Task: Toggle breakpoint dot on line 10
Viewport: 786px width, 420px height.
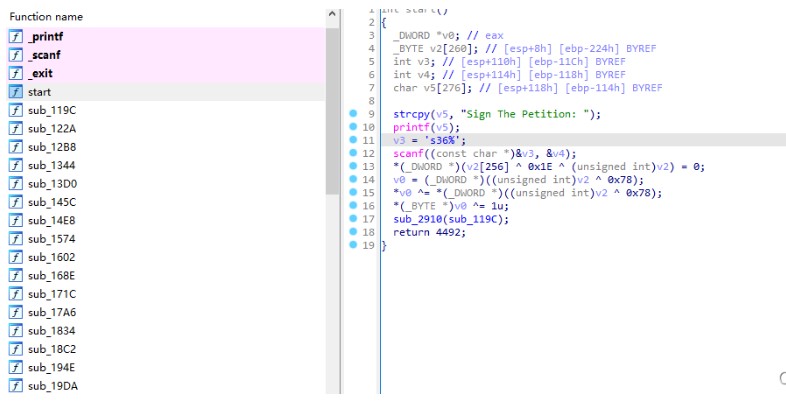Action: click(353, 127)
